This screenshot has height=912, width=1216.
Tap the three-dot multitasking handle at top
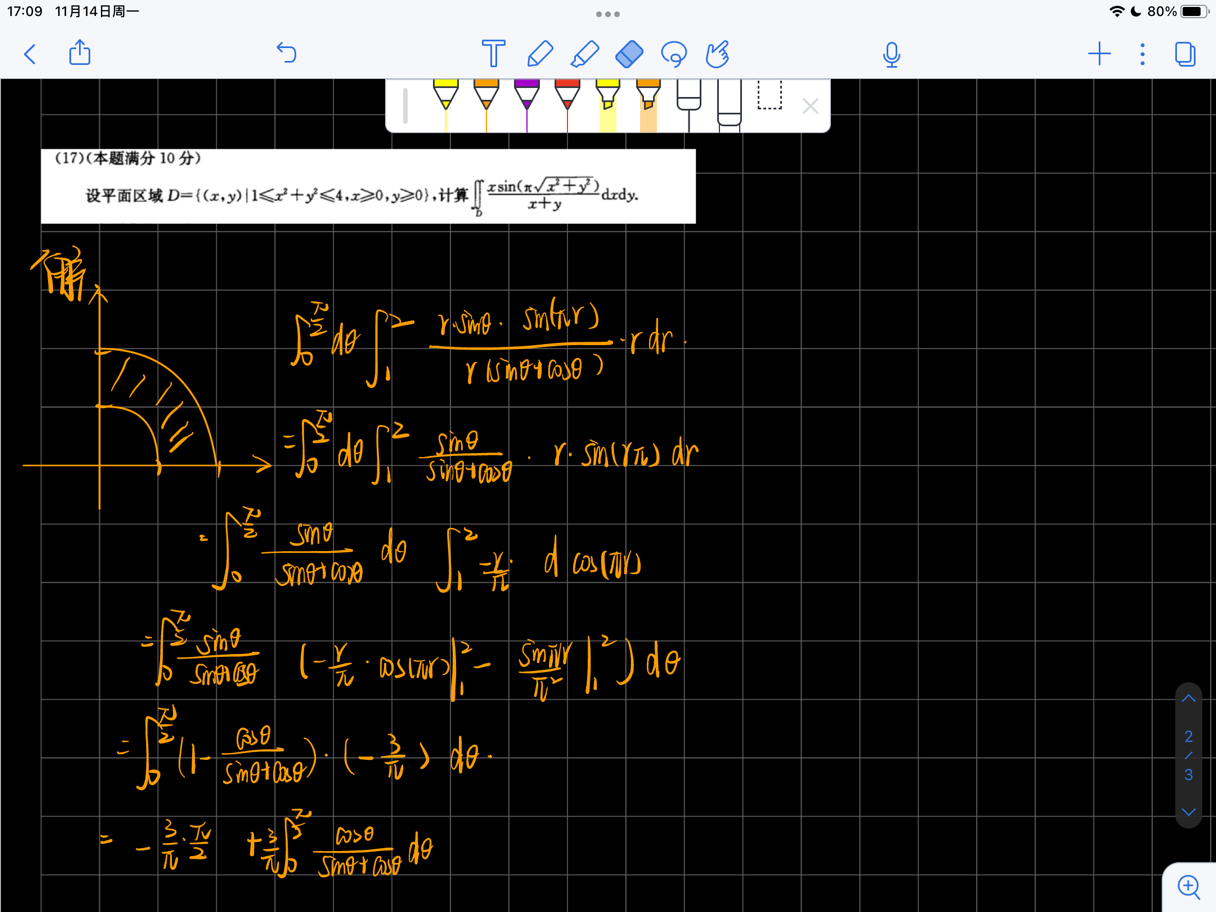pos(607,14)
